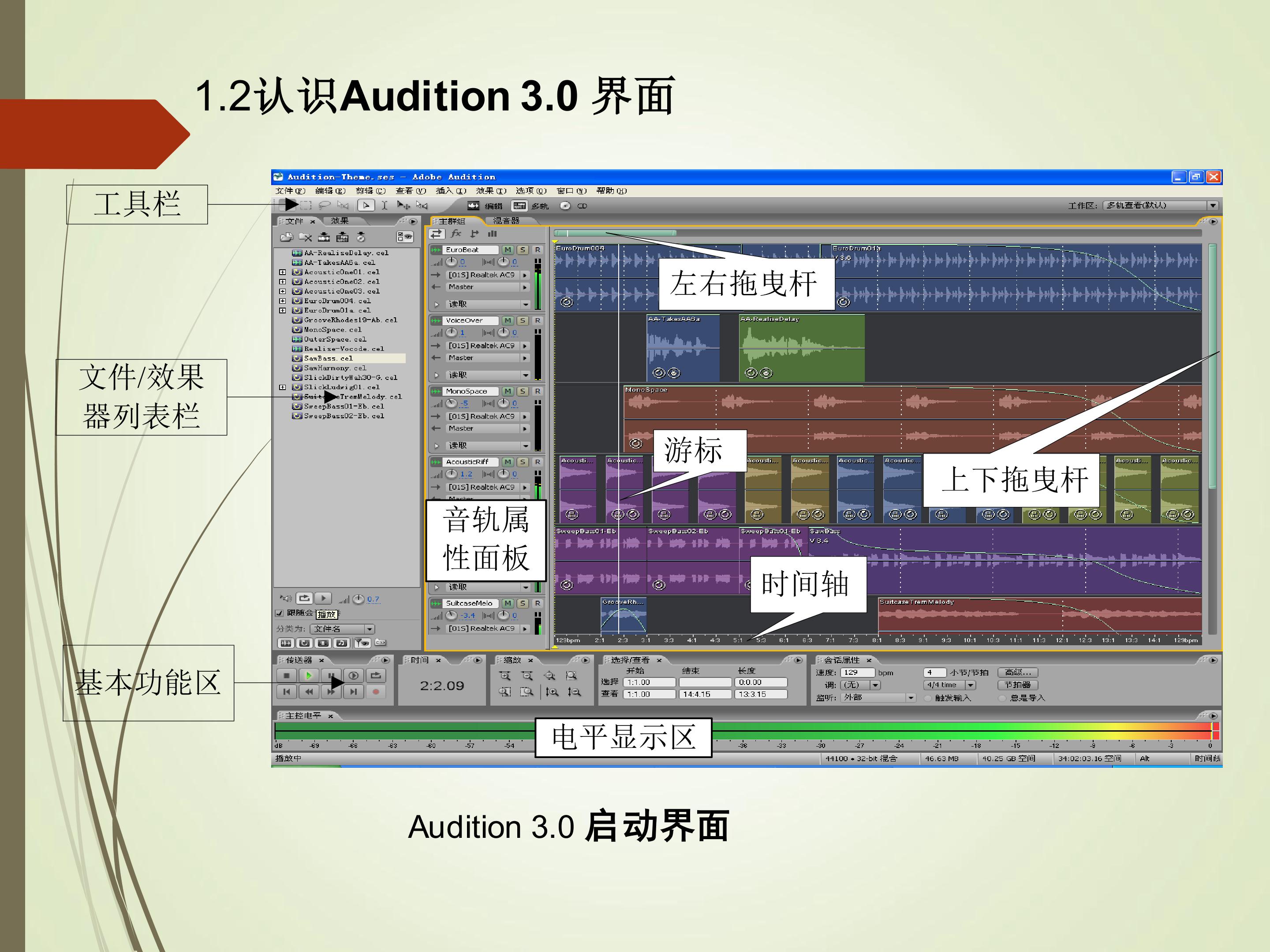The width and height of the screenshot is (1270, 952).
Task: Click the Files panel preview volume knob
Action: click(x=358, y=599)
